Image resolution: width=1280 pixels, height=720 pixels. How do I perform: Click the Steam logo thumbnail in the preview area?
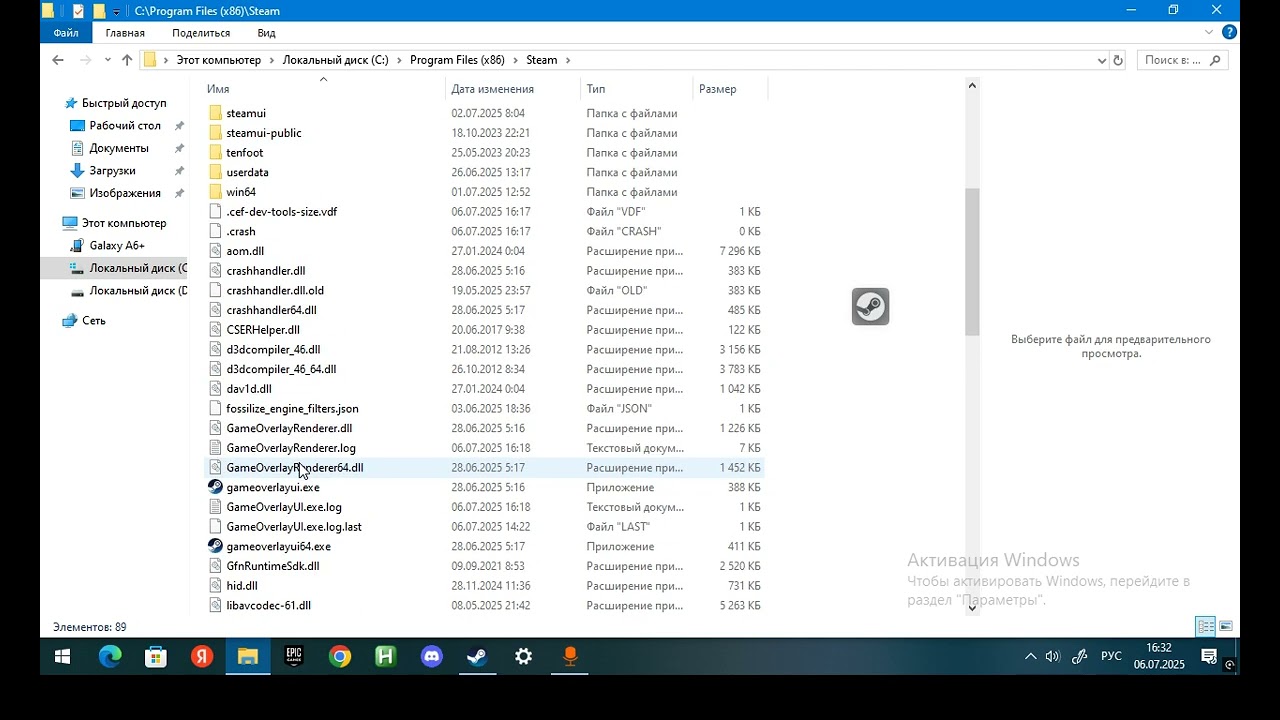(x=870, y=307)
